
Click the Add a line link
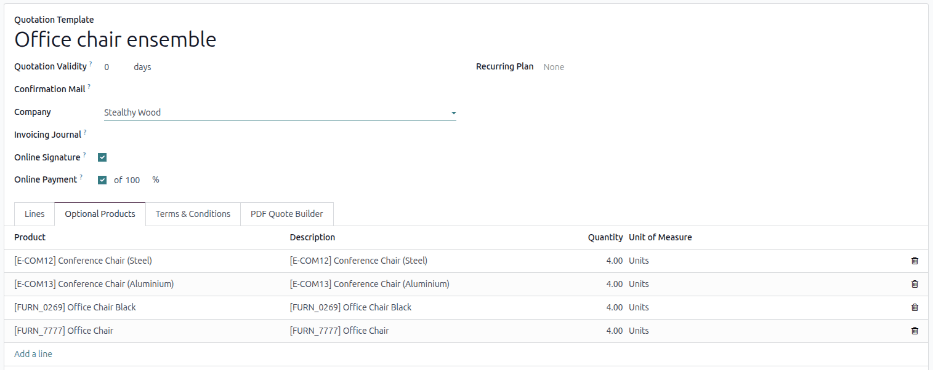(33, 354)
